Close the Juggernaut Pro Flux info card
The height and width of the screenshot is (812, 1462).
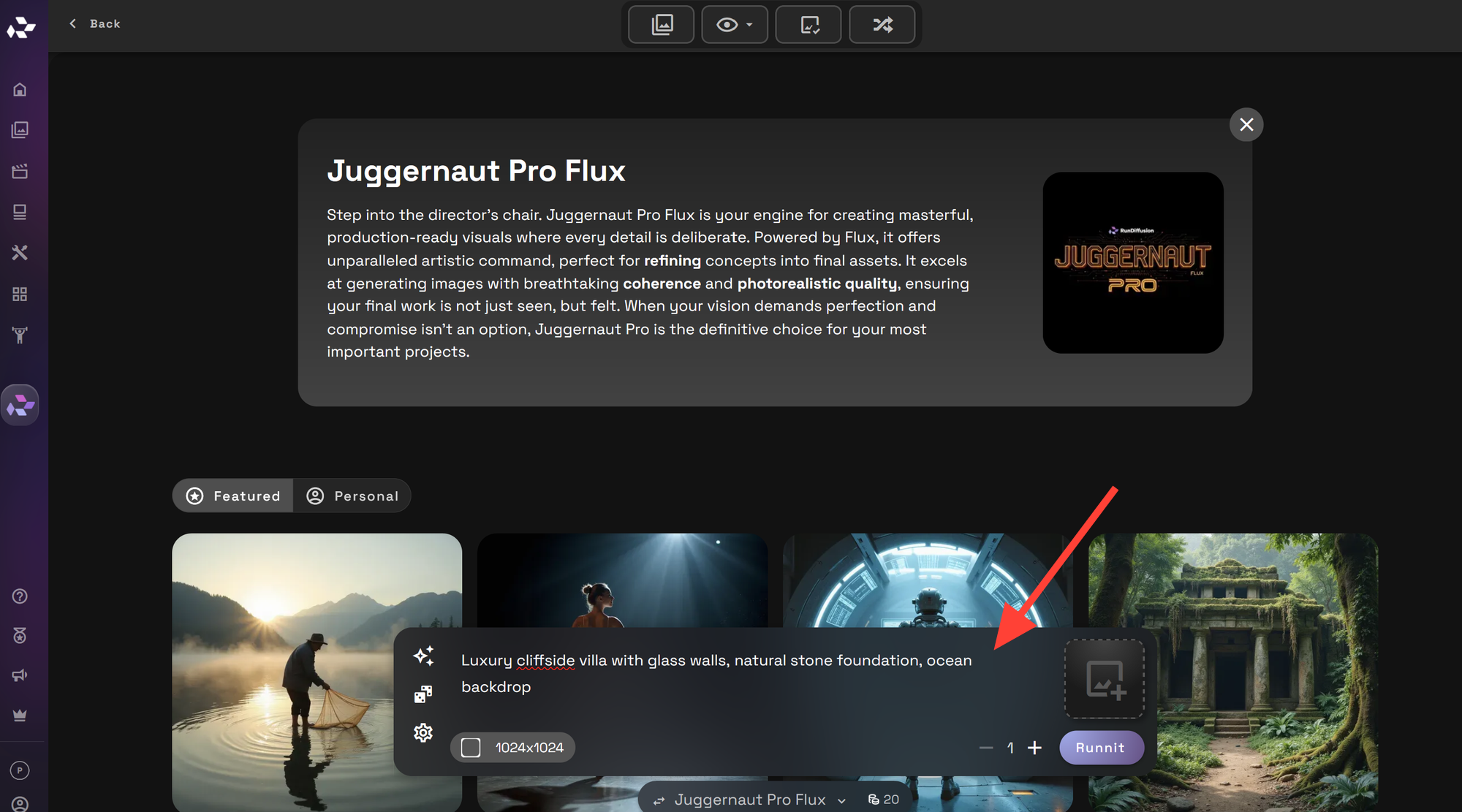(x=1246, y=125)
